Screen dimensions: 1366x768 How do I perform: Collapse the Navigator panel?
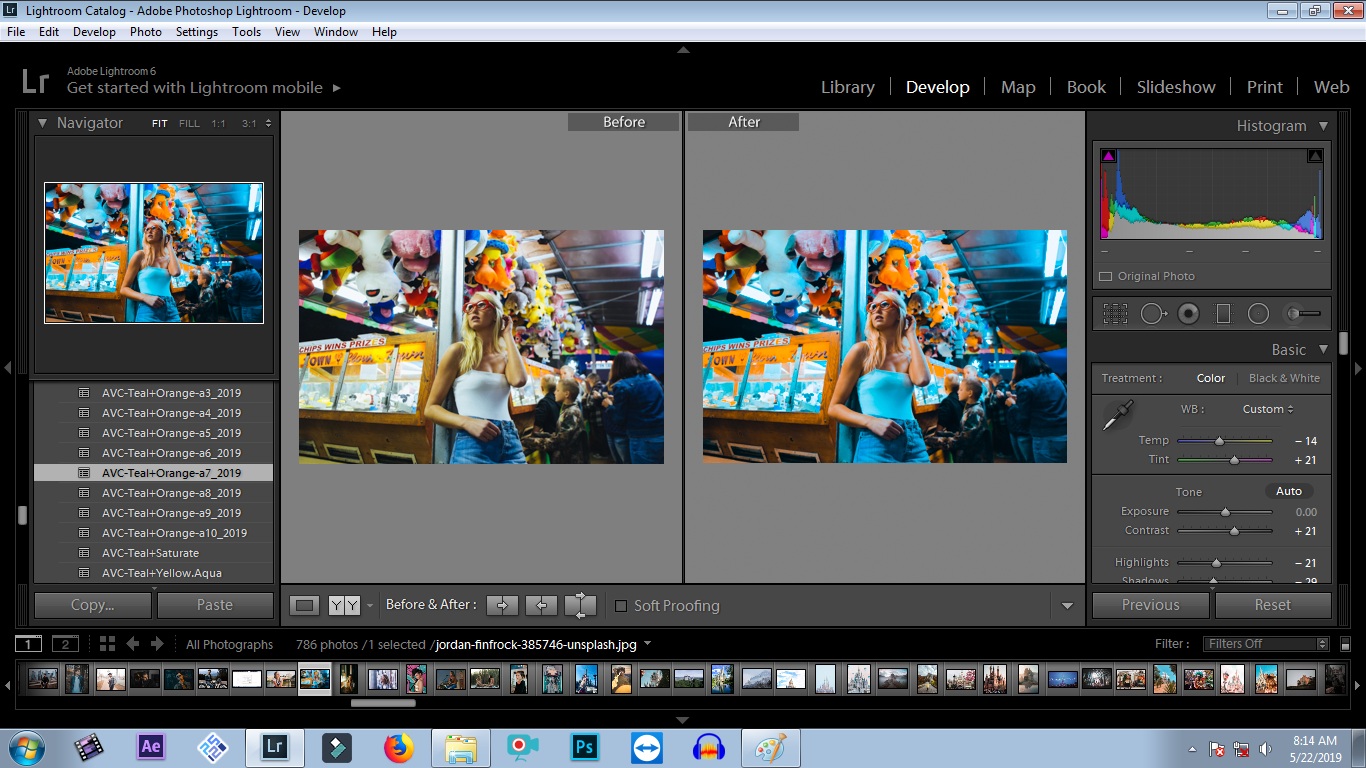(x=43, y=123)
